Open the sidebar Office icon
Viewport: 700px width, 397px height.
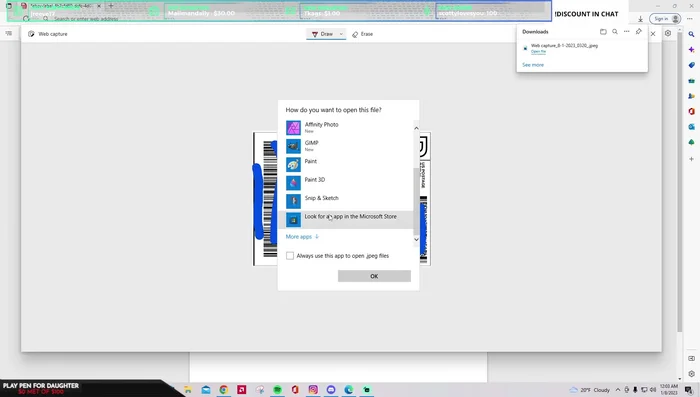tap(692, 111)
